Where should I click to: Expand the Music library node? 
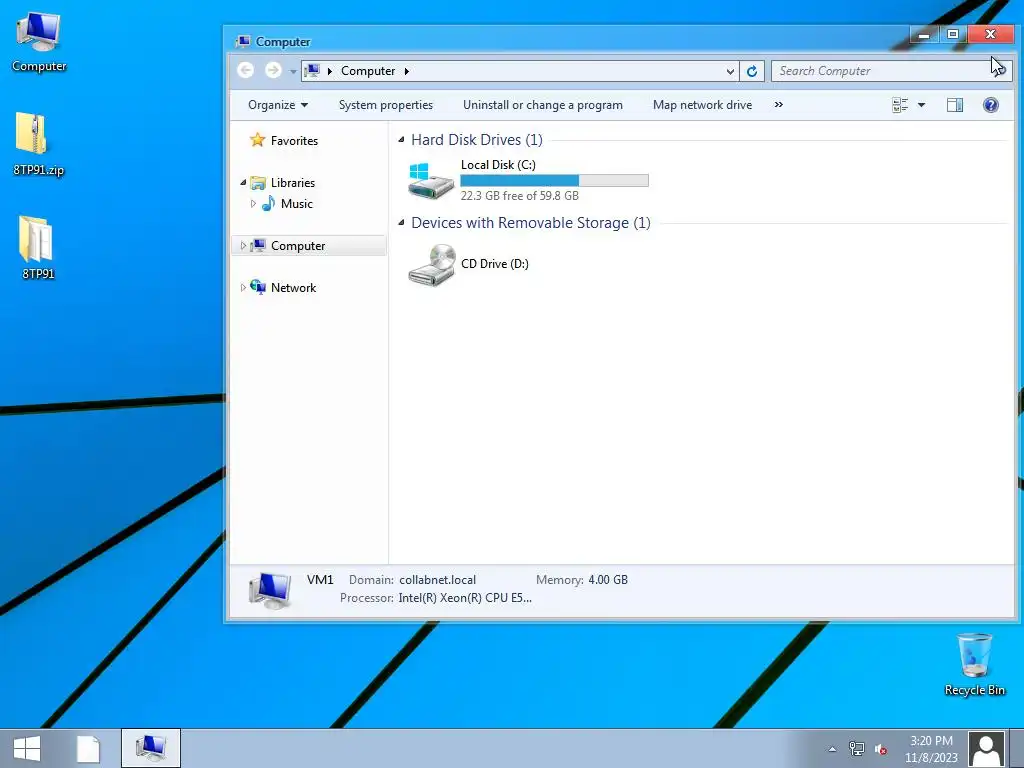pos(253,204)
